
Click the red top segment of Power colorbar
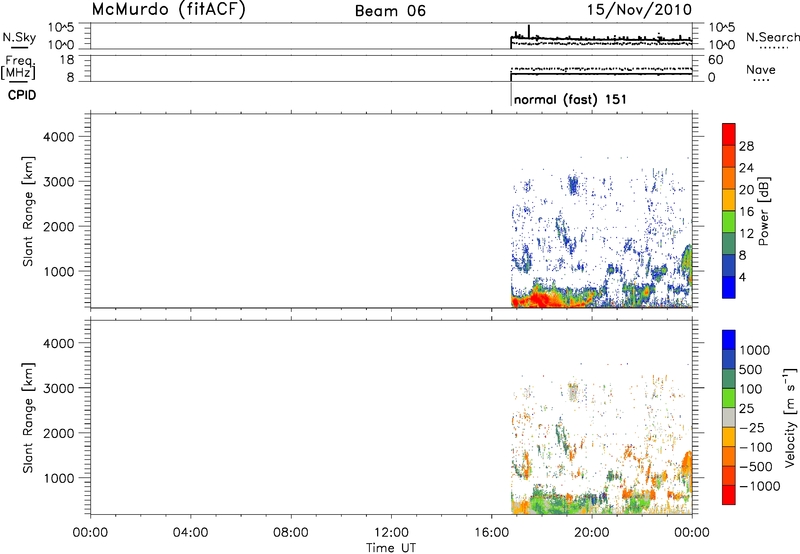pyautogui.click(x=729, y=134)
